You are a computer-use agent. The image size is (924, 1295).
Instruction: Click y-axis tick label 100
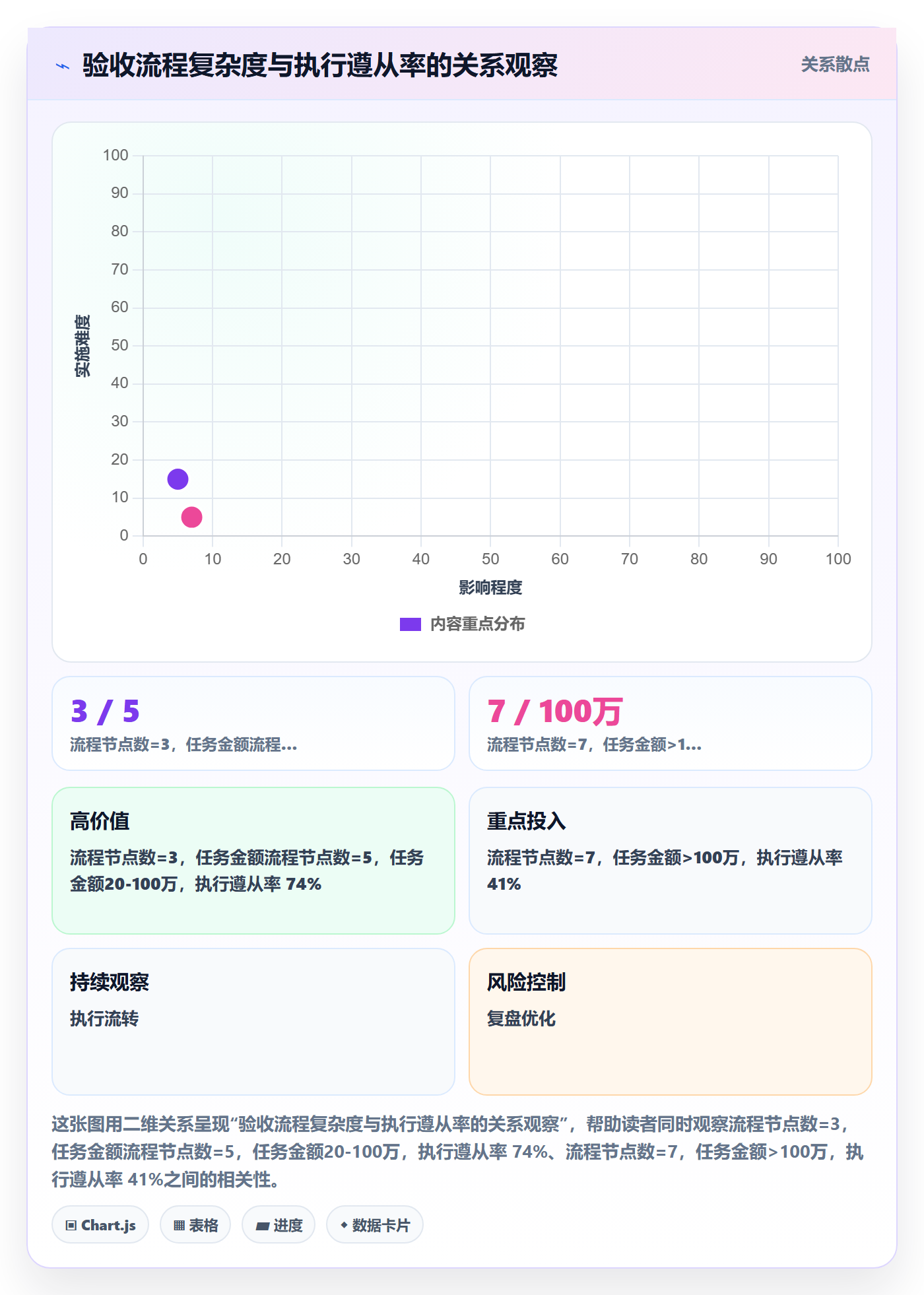pos(115,155)
